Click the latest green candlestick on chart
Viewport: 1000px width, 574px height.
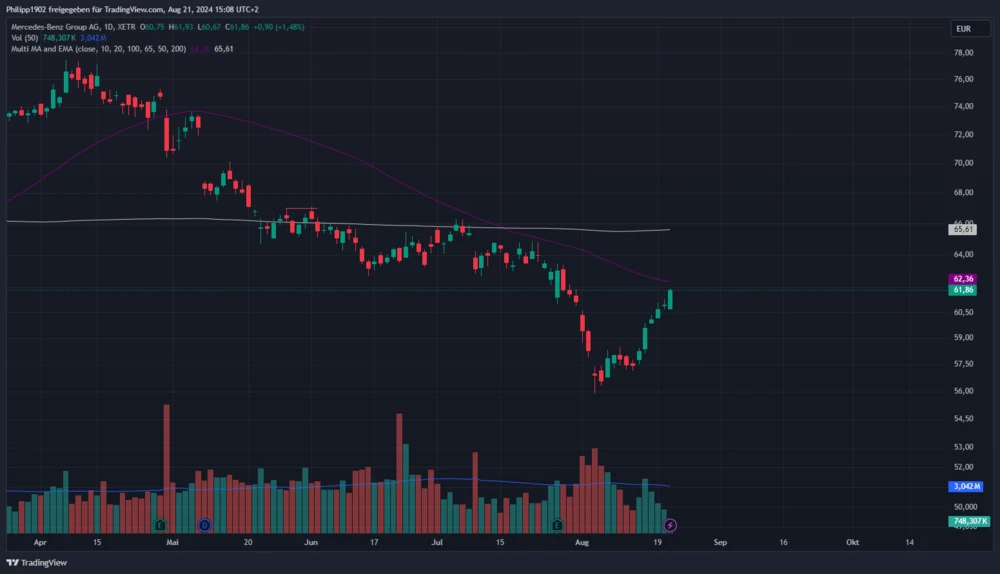[x=670, y=298]
